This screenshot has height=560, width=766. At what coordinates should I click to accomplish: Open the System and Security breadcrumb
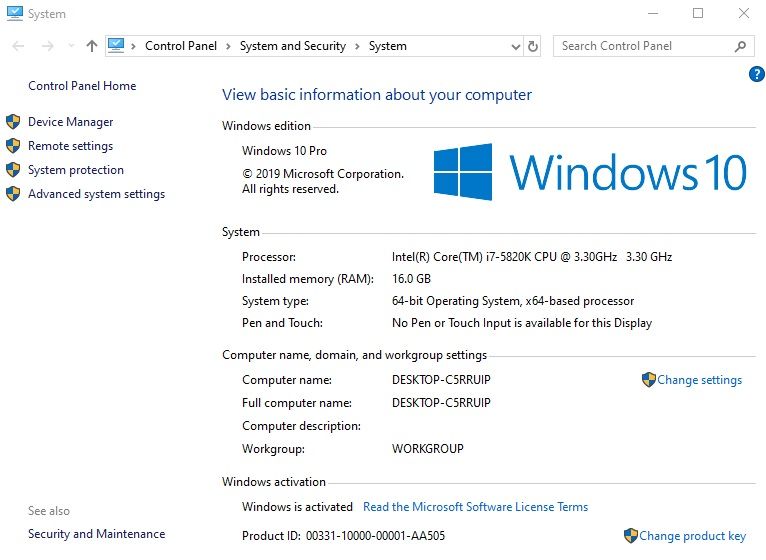pos(293,46)
